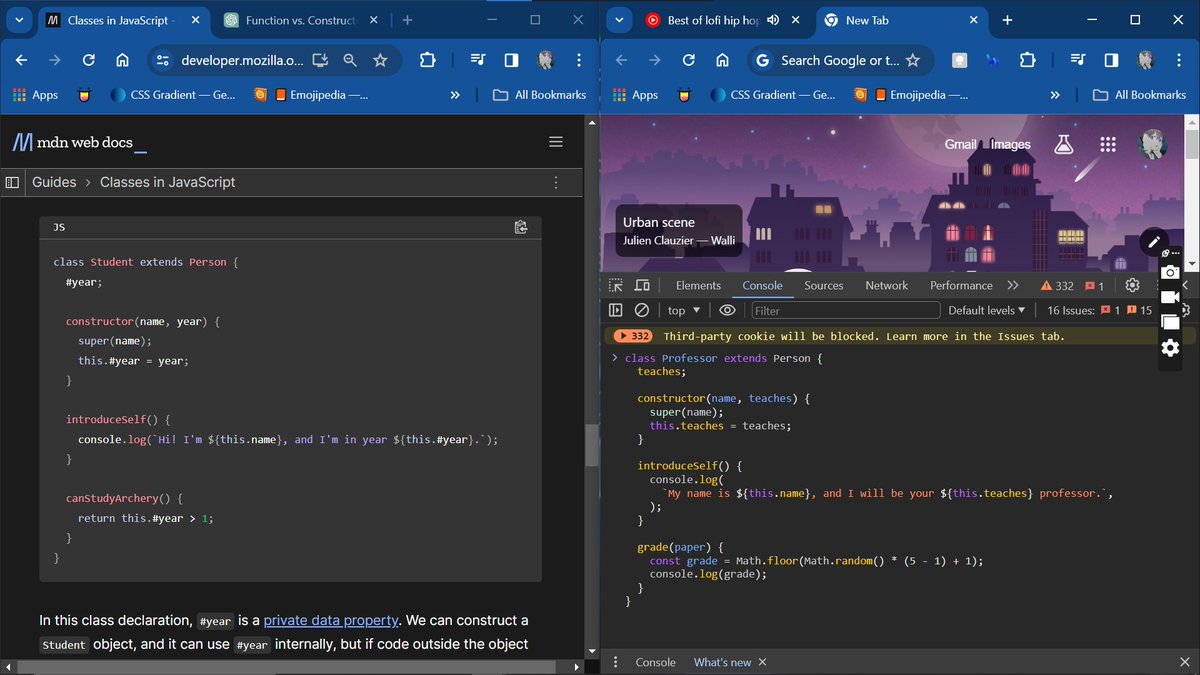1200x675 pixels.
Task: Toggle DevTools device toolbar
Action: 642,285
